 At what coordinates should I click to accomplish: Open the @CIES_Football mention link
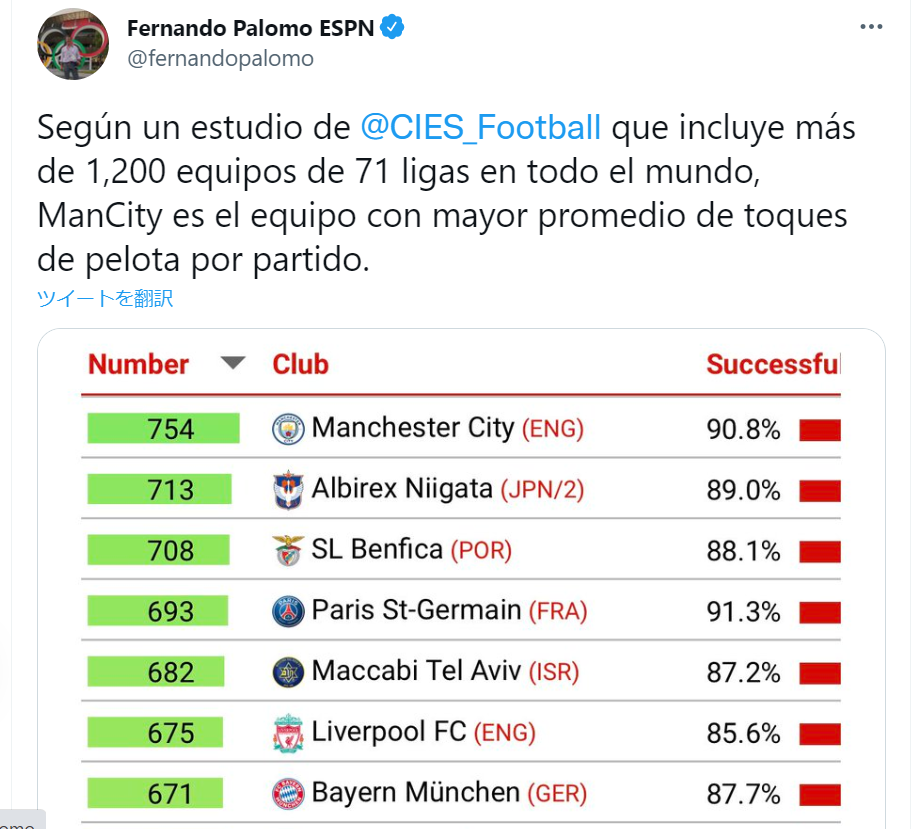(x=481, y=127)
